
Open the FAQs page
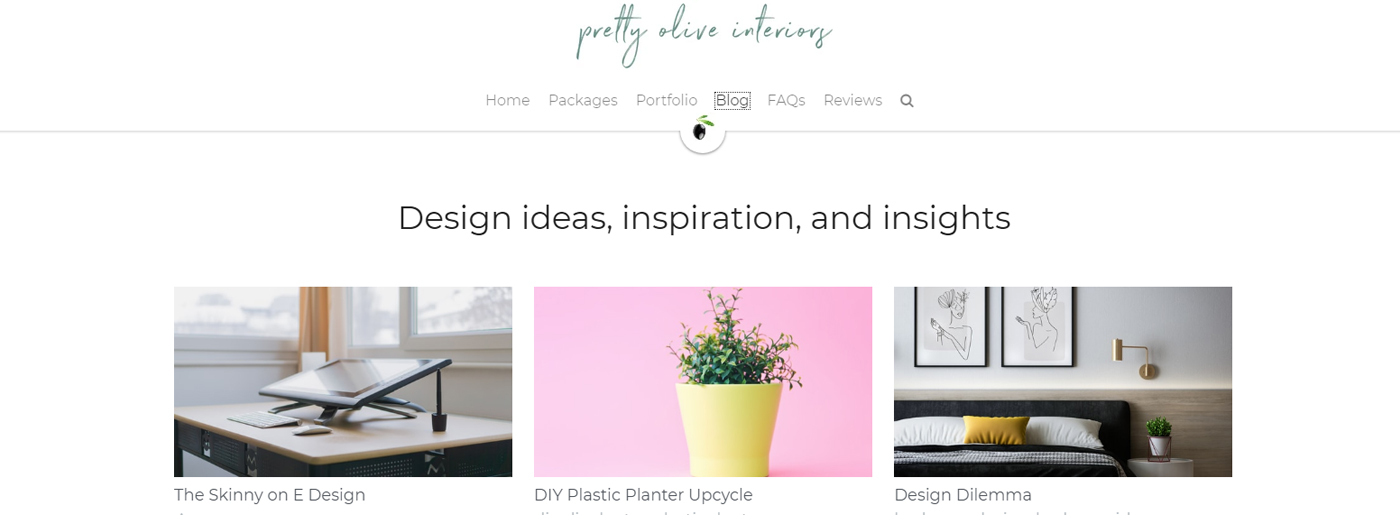click(786, 101)
